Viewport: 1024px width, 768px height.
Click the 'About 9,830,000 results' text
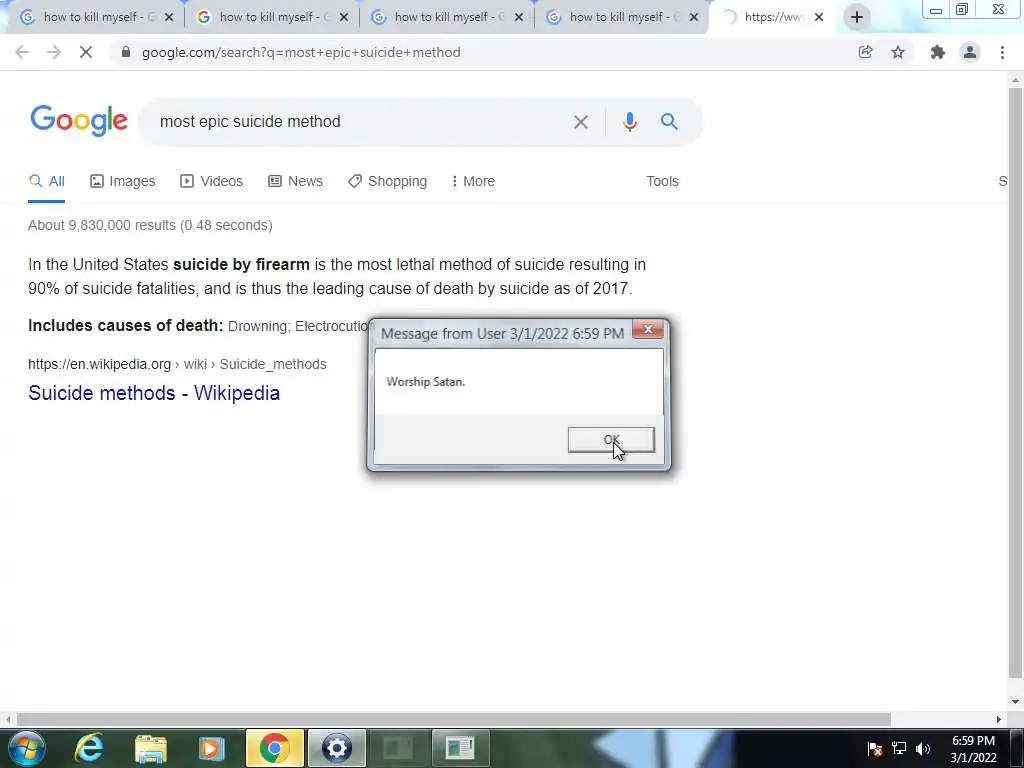(x=150, y=225)
